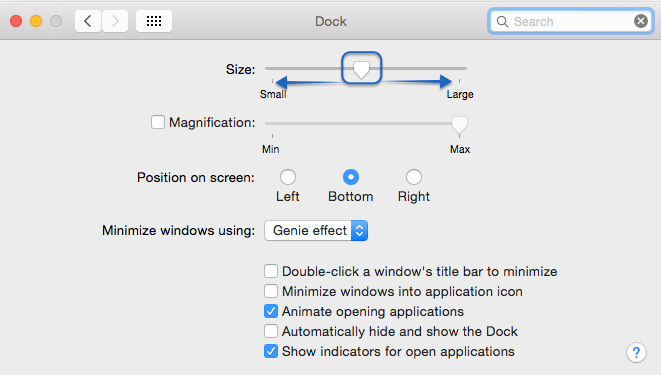The image size is (661, 375).
Task: Open the help question mark button
Action: (x=636, y=352)
